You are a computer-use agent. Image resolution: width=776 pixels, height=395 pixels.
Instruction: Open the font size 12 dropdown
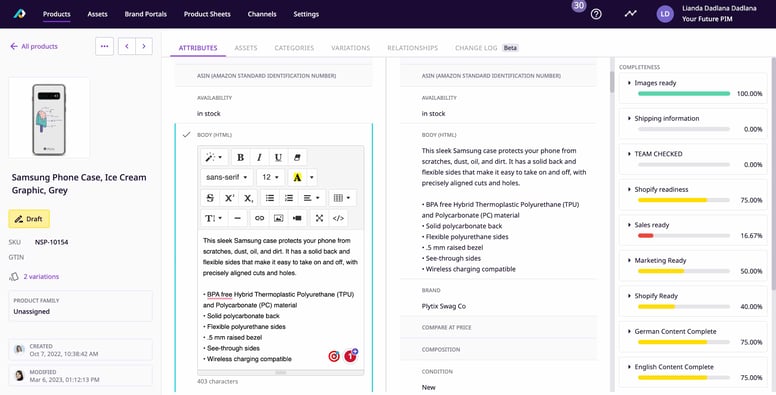coord(270,177)
